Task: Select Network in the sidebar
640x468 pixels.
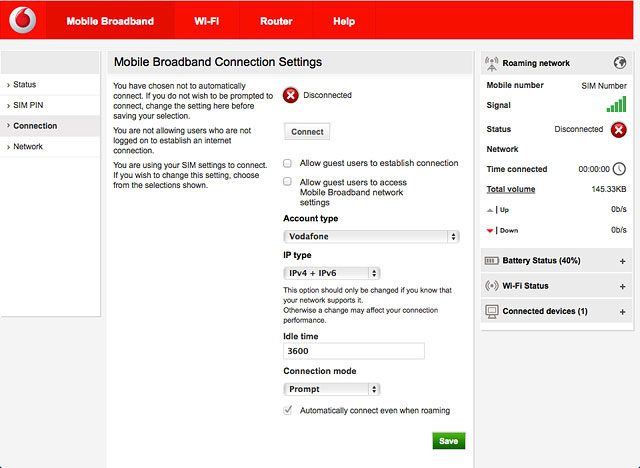Action: click(x=50, y=146)
